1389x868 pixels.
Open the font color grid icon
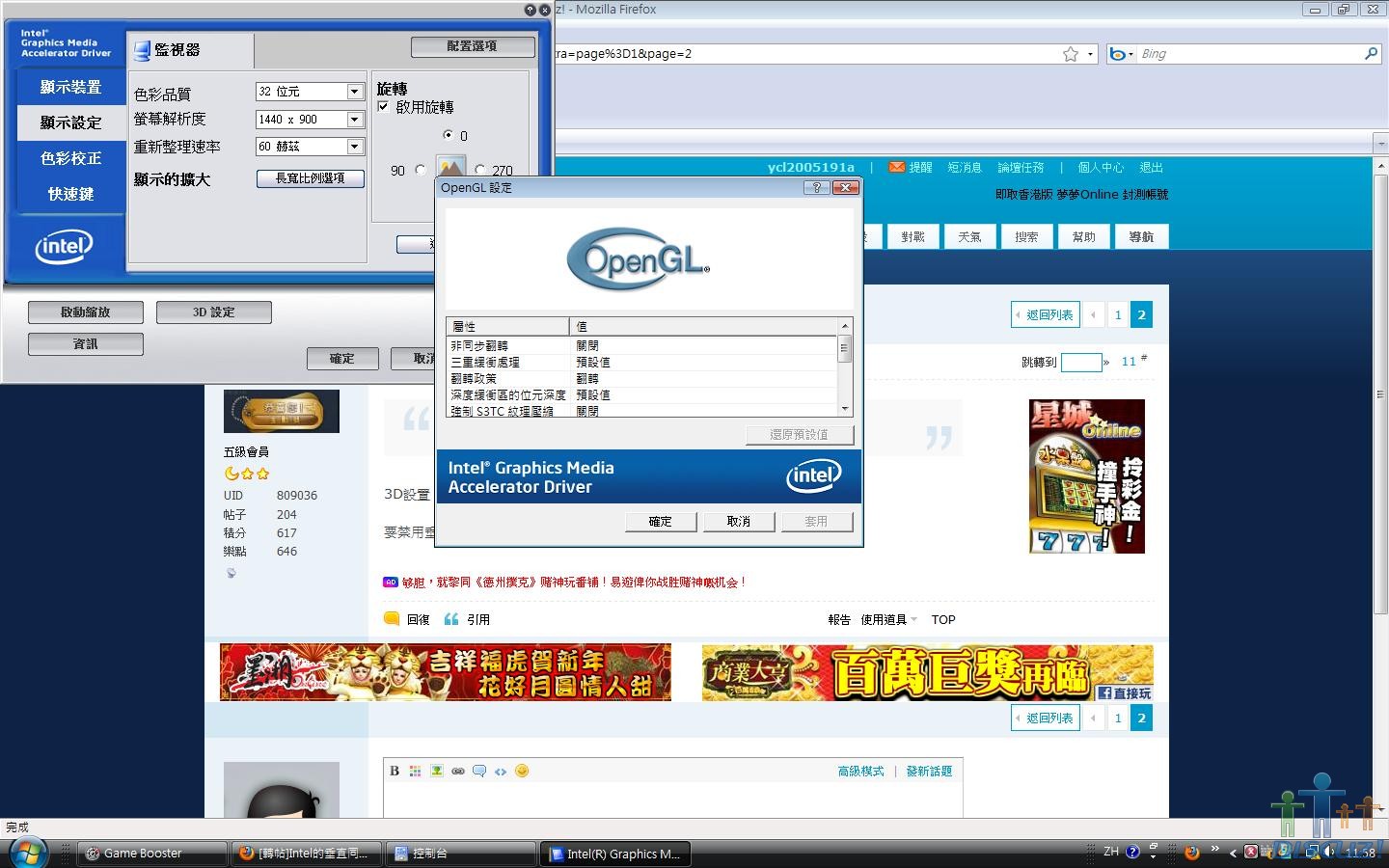415,771
